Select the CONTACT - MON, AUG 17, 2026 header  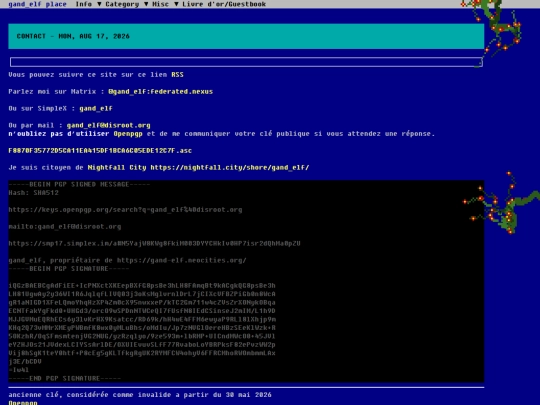pos(246,36)
